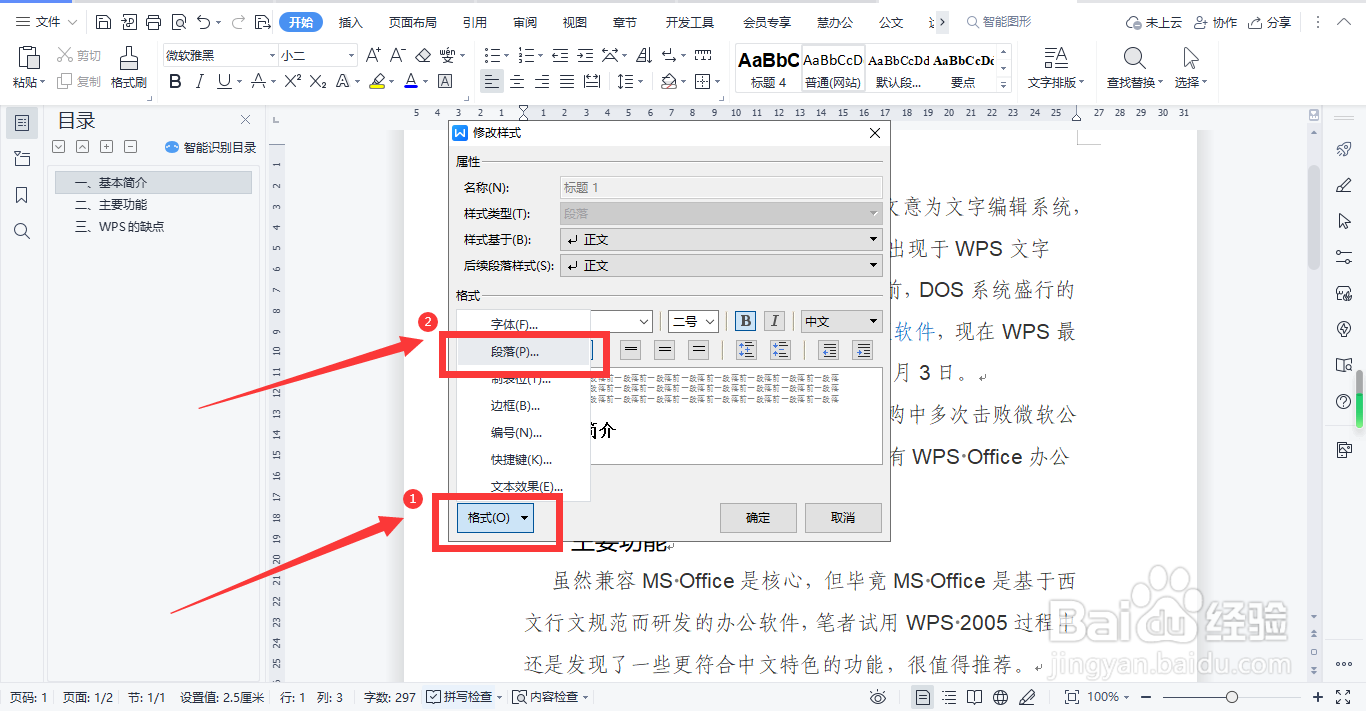Open the 格式(O) dropdown button
The image size is (1366, 711).
(495, 518)
